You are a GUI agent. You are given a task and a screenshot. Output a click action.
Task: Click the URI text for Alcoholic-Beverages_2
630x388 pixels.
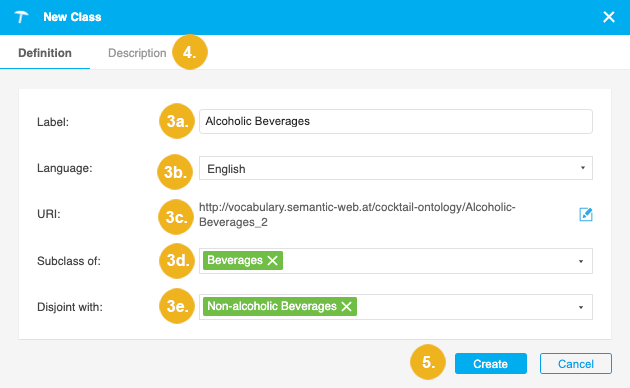tap(357, 214)
